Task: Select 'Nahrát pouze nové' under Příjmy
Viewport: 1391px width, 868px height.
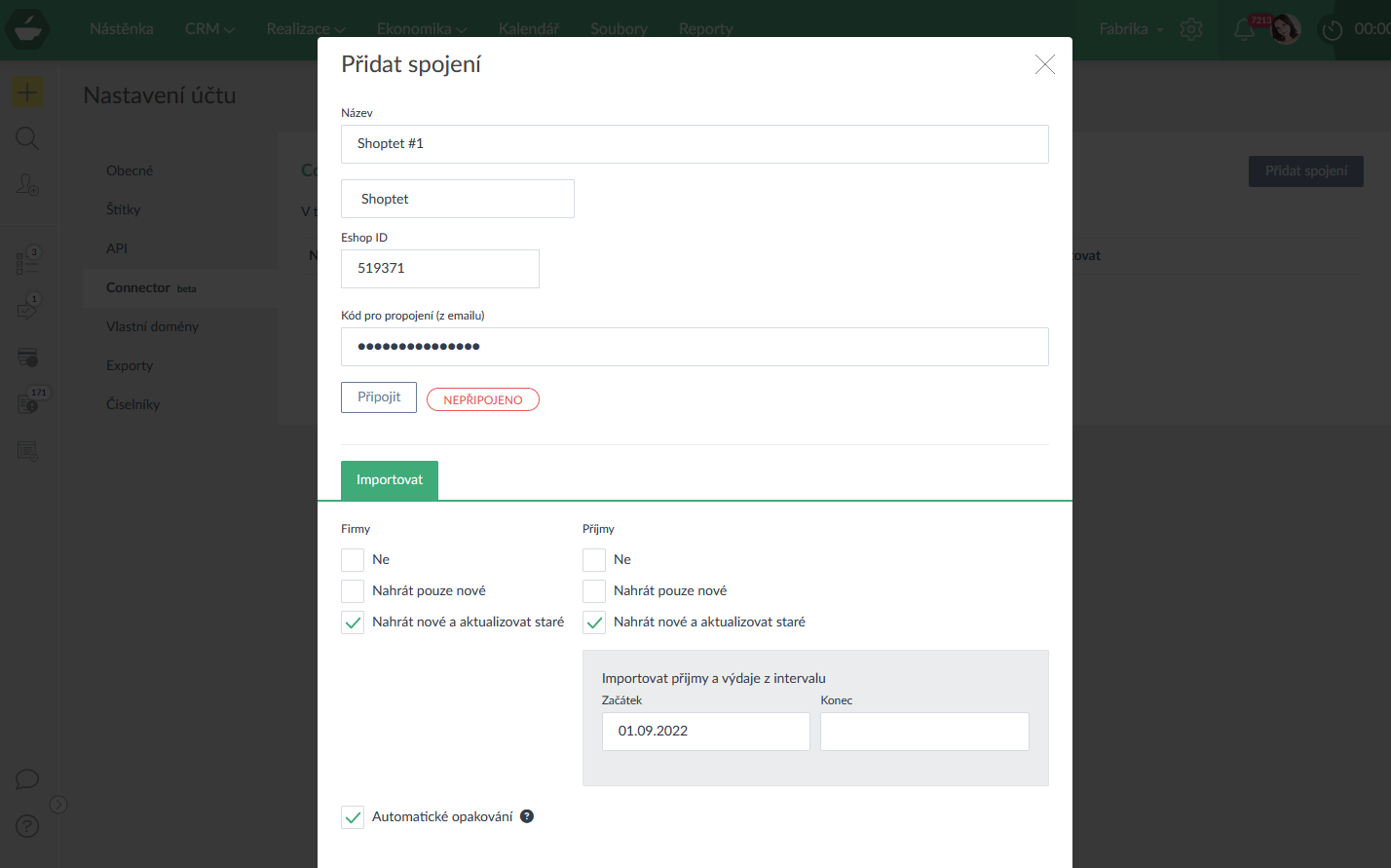Action: tap(594, 591)
